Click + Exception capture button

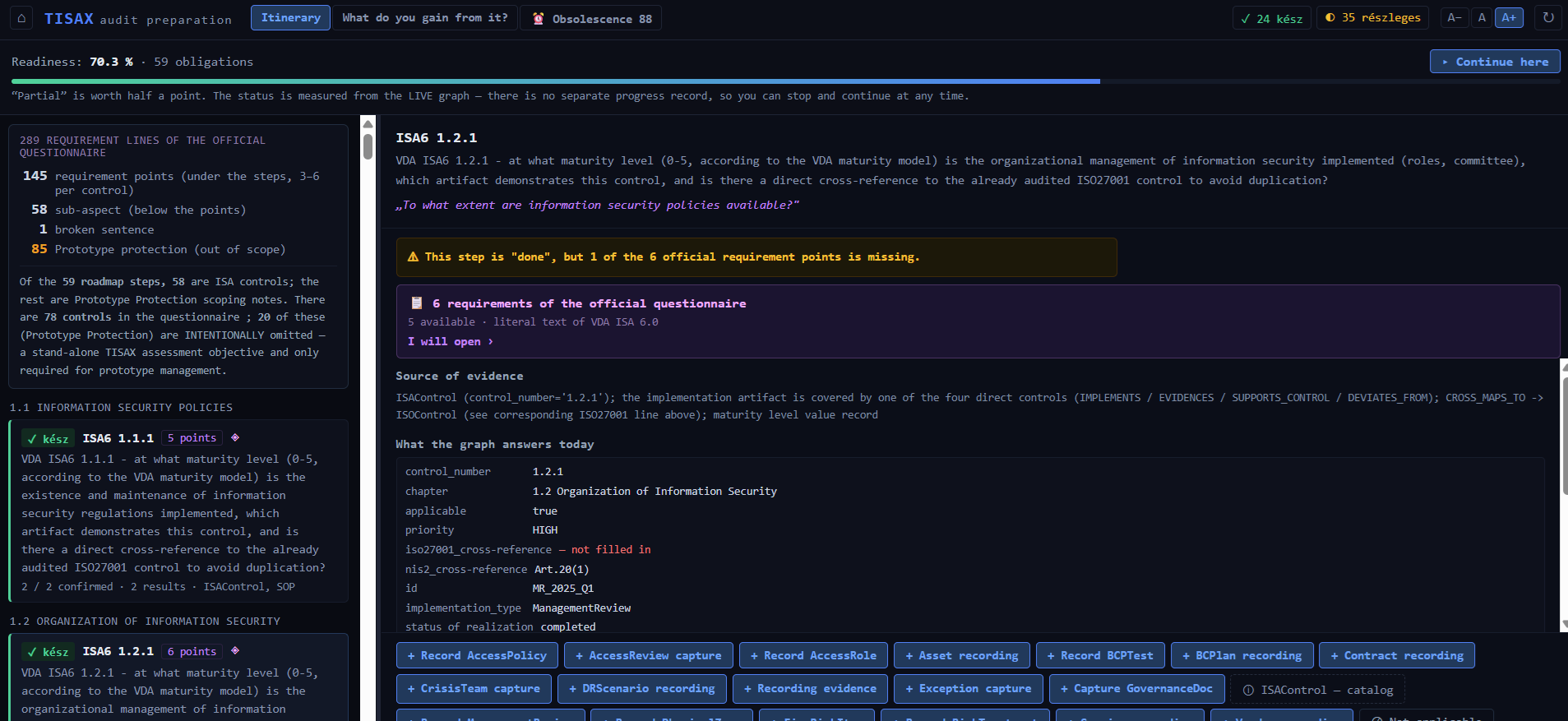(968, 688)
